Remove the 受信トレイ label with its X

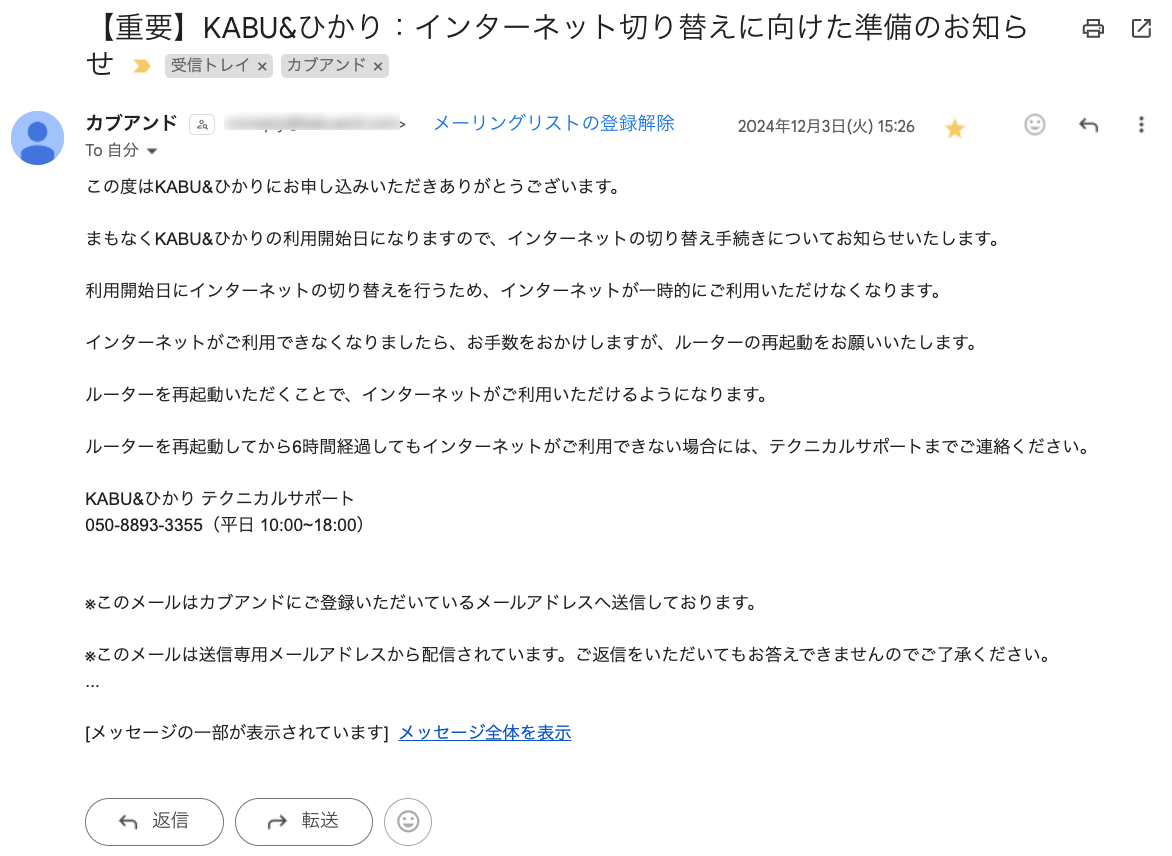(x=262, y=67)
